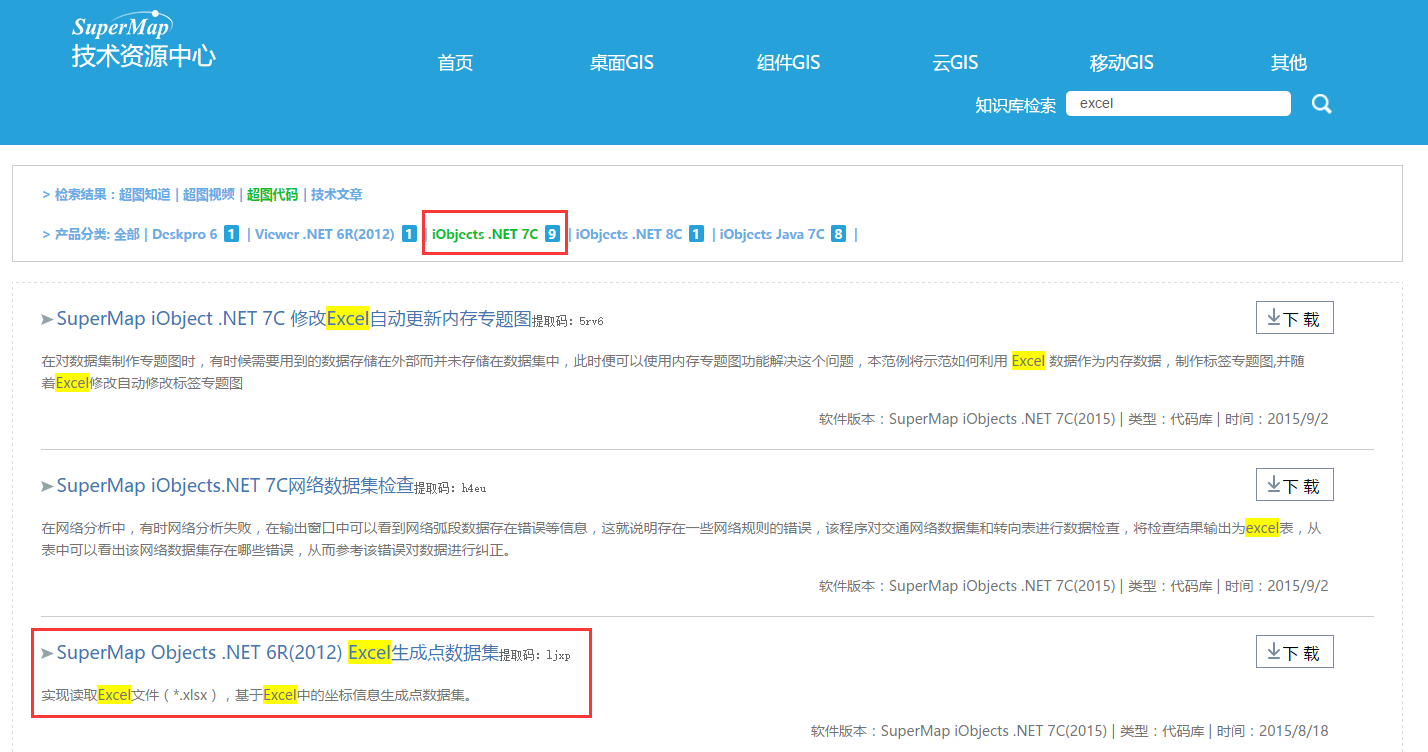Click the count badge 1 beside Deskpro 6
The width and height of the screenshot is (1428, 752).
pyautogui.click(x=231, y=234)
